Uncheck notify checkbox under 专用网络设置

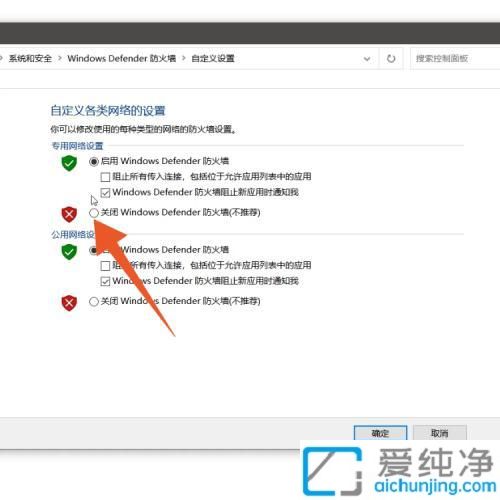[105, 193]
